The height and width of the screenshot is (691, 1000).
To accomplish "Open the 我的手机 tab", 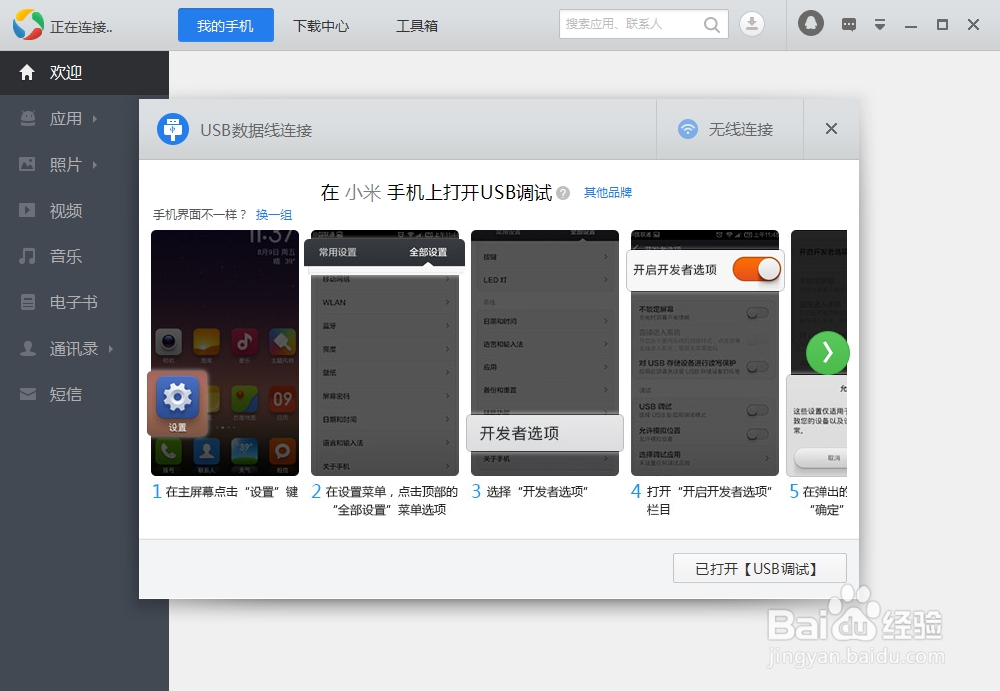I will click(x=226, y=26).
